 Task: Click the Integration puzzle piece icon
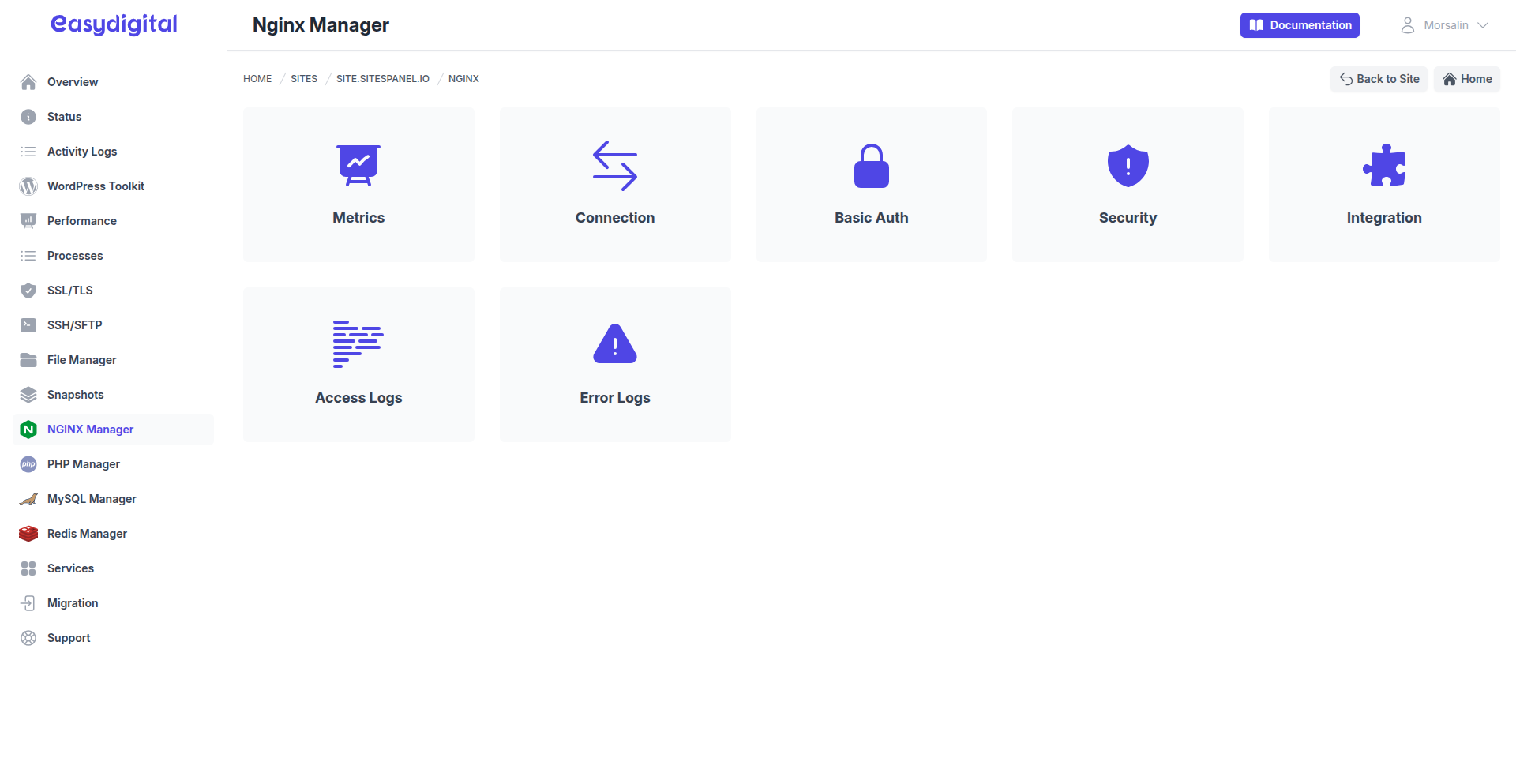point(1384,166)
